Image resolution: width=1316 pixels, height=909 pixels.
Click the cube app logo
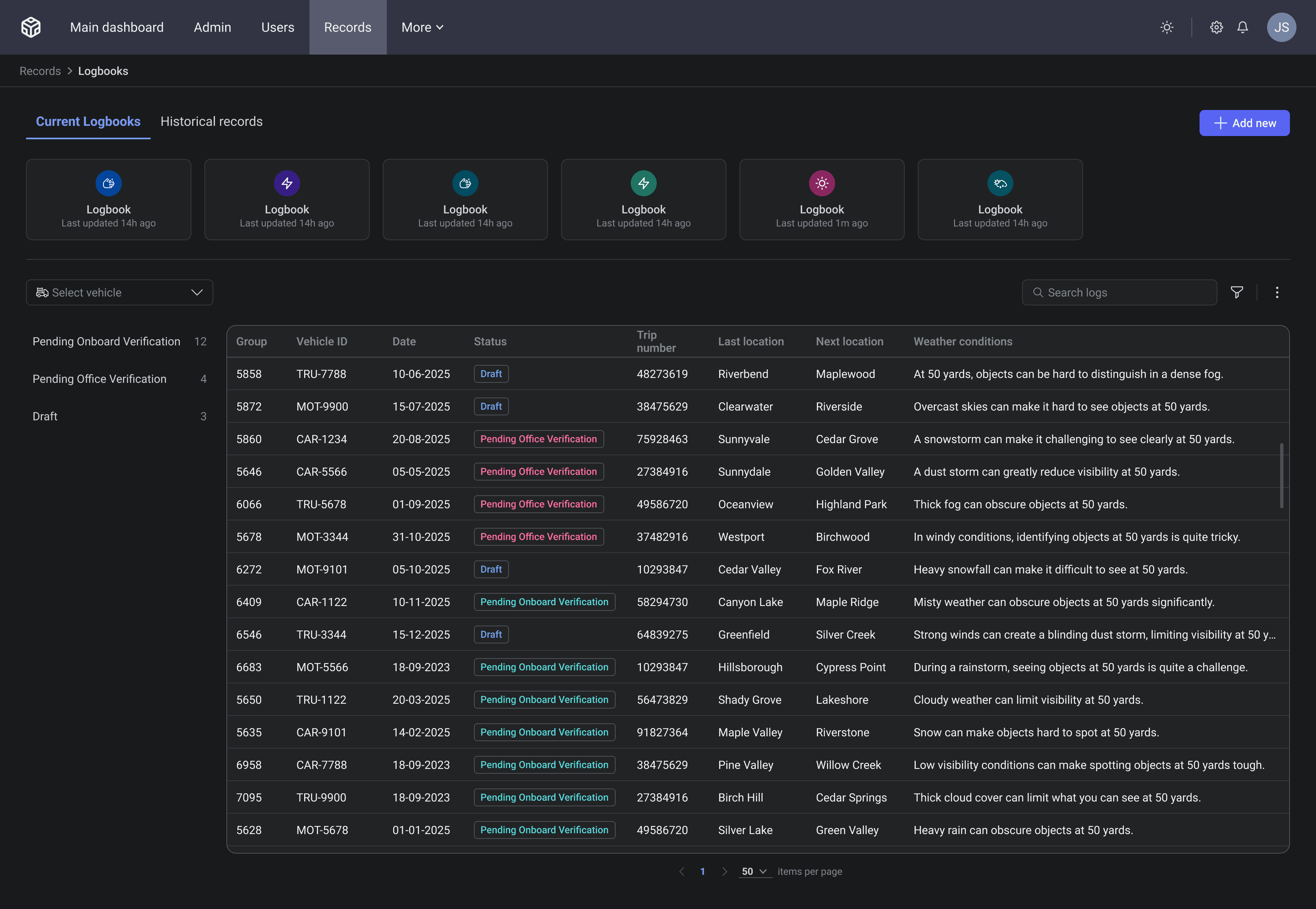click(31, 27)
